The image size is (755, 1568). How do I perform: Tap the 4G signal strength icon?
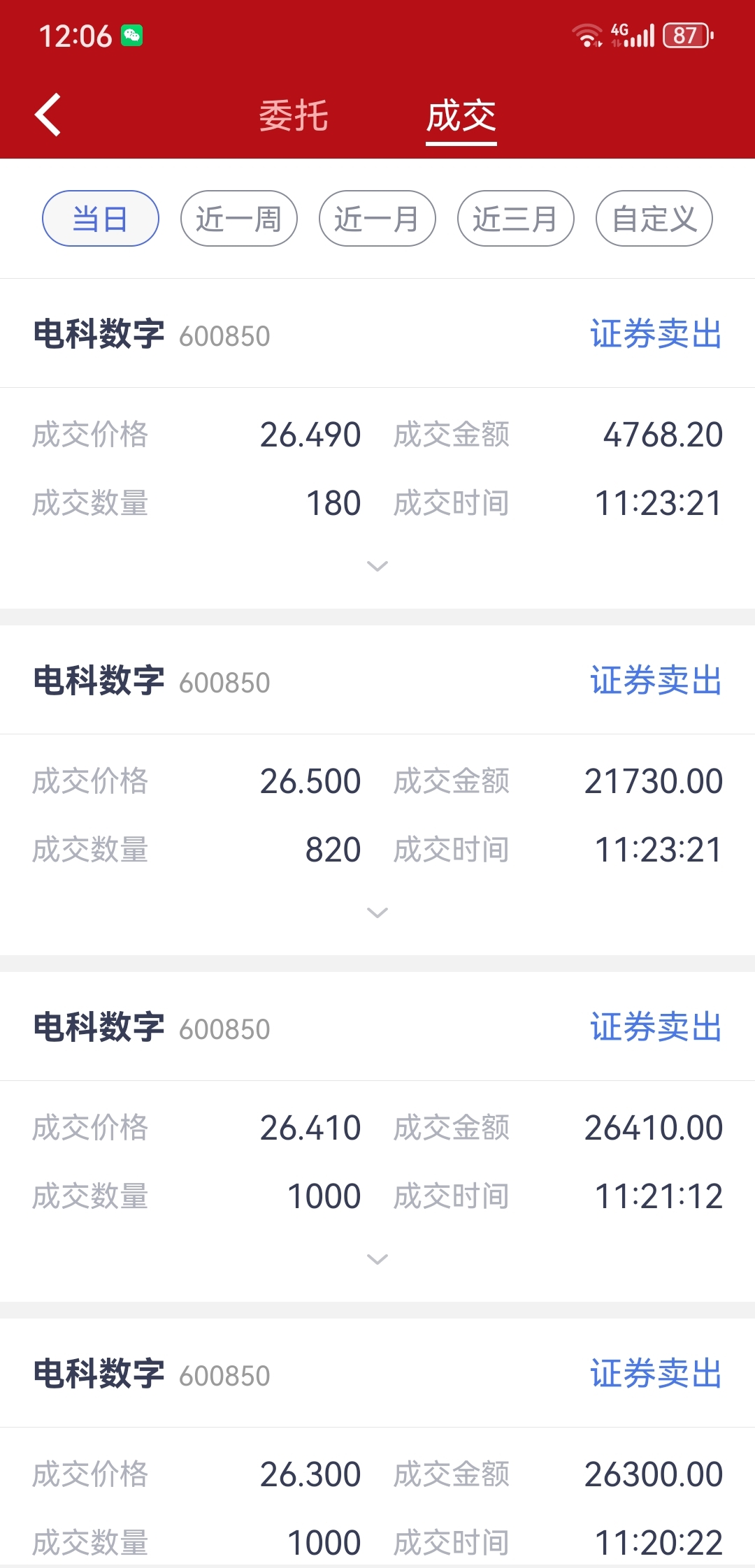633,35
